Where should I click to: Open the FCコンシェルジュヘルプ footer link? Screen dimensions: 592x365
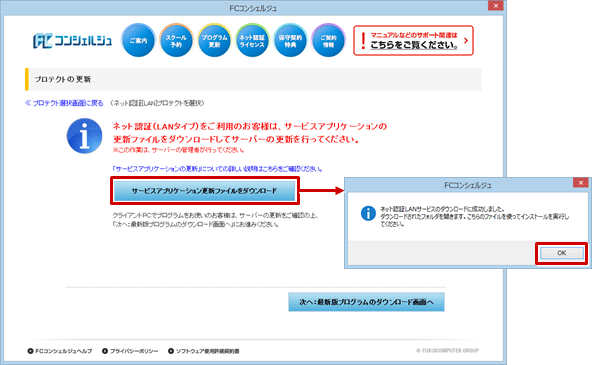[x=60, y=351]
